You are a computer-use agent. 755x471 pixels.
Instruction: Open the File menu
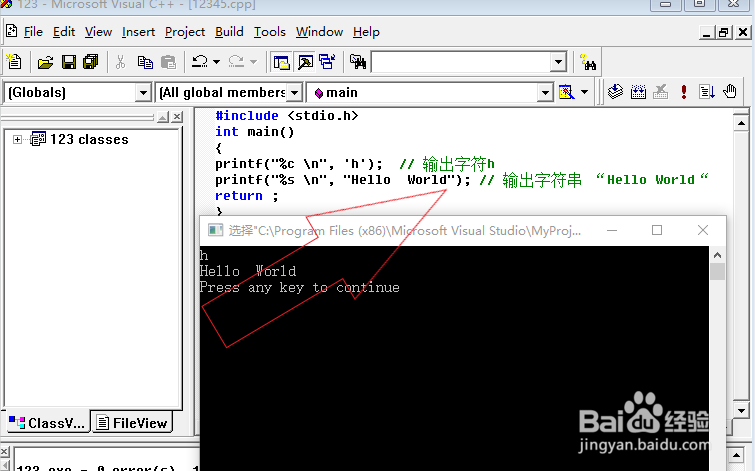pyautogui.click(x=33, y=32)
